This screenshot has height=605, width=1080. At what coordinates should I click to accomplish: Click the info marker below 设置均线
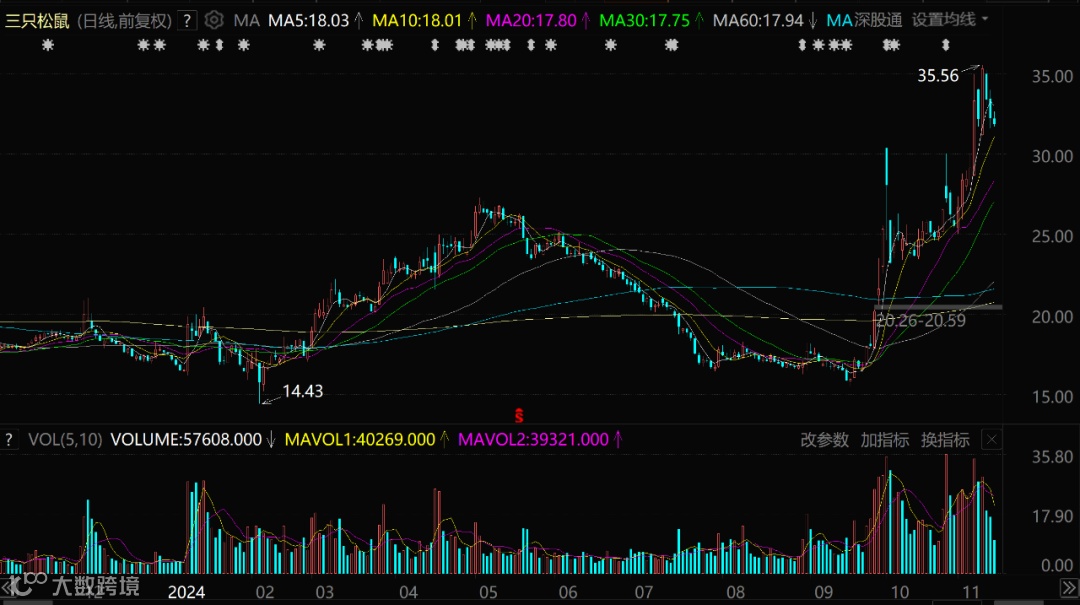point(946,45)
